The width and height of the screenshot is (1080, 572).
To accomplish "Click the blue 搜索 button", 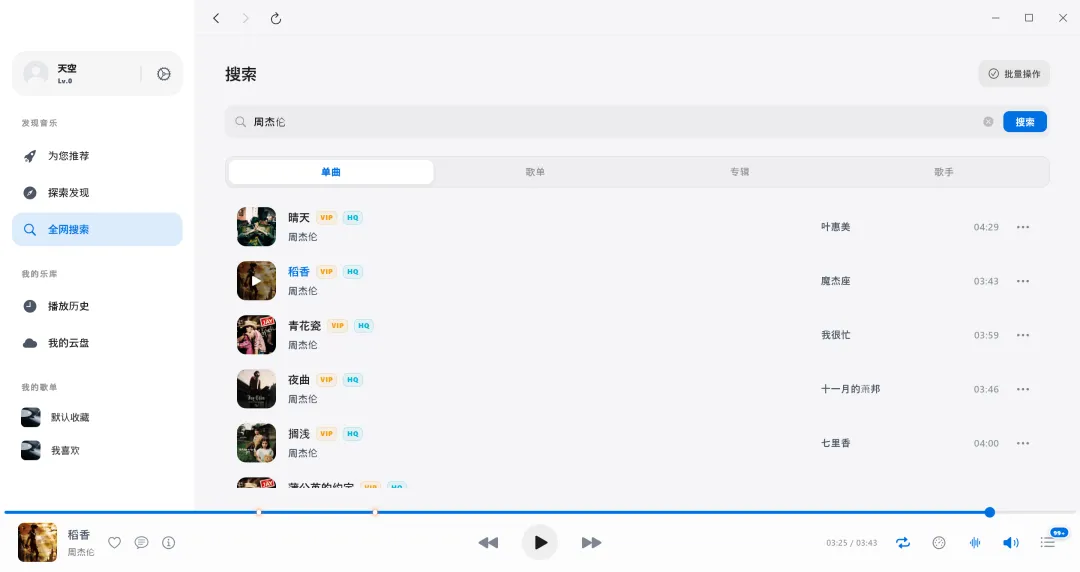I will (1025, 122).
